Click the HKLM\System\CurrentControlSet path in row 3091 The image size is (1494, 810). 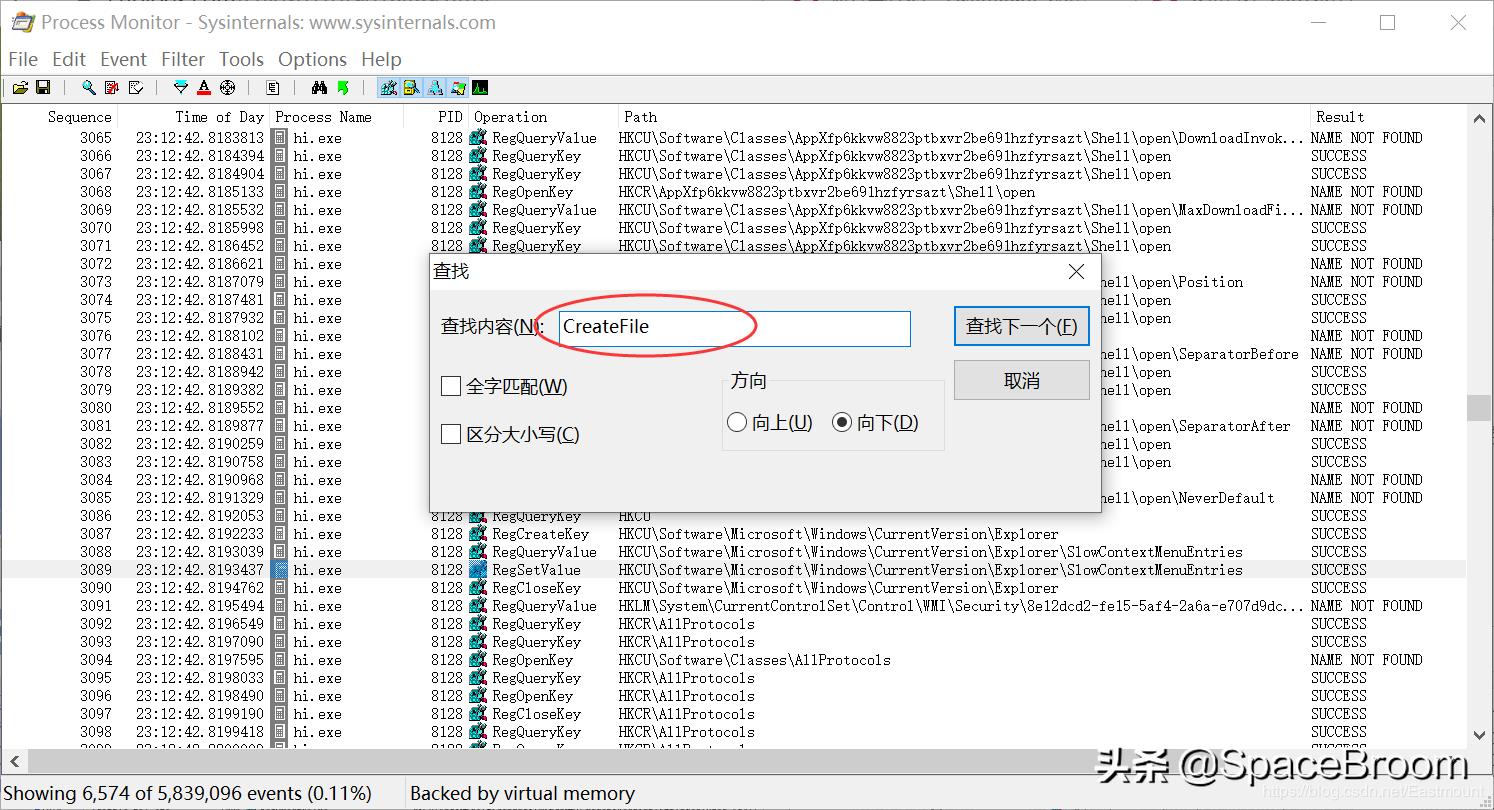click(961, 606)
